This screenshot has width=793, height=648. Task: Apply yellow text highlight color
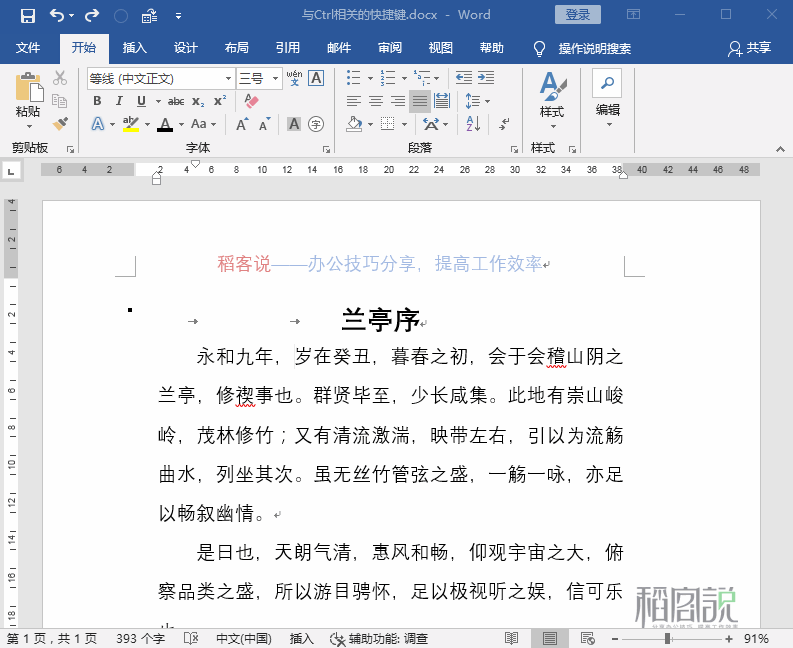[x=130, y=124]
